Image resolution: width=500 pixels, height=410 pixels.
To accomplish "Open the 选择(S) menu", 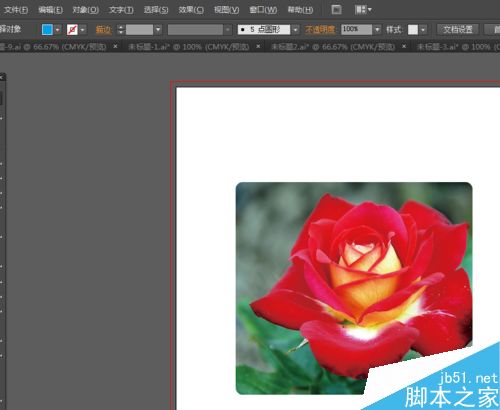I will (156, 10).
